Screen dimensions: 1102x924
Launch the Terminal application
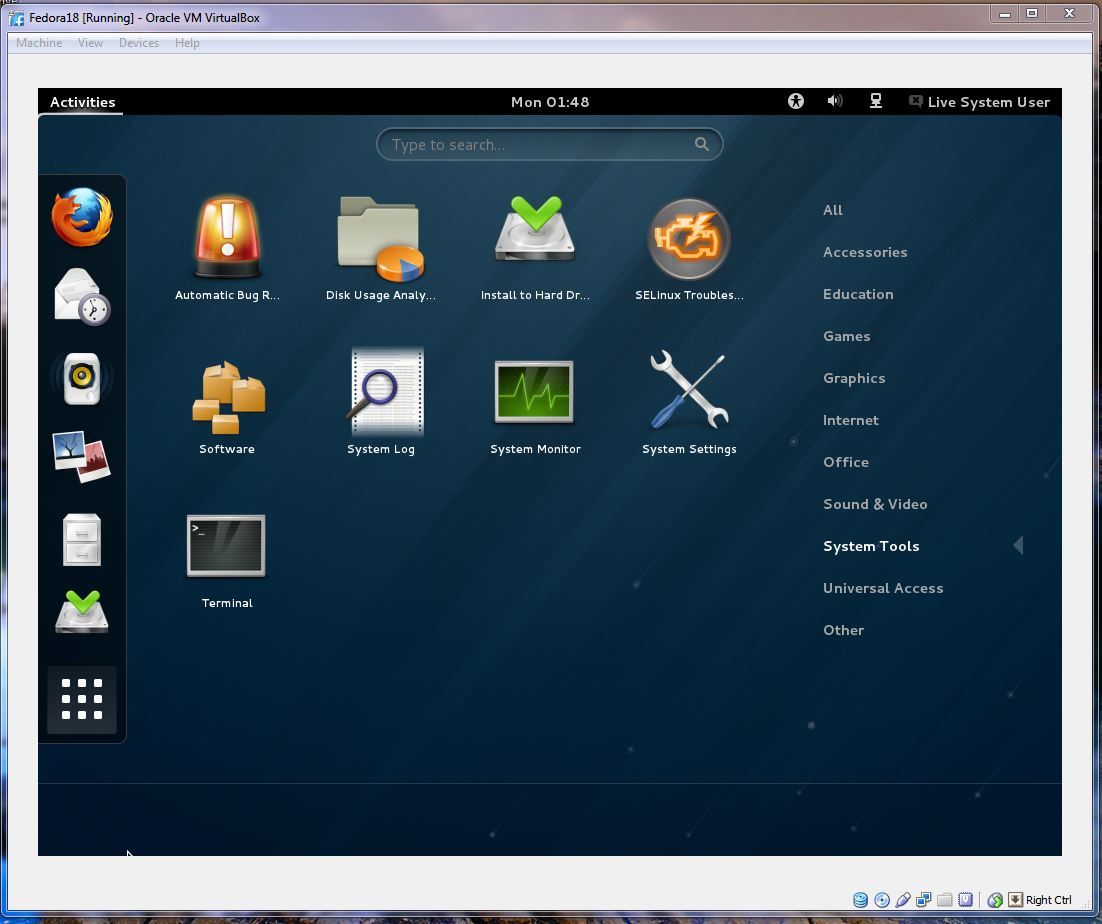pyautogui.click(x=226, y=545)
